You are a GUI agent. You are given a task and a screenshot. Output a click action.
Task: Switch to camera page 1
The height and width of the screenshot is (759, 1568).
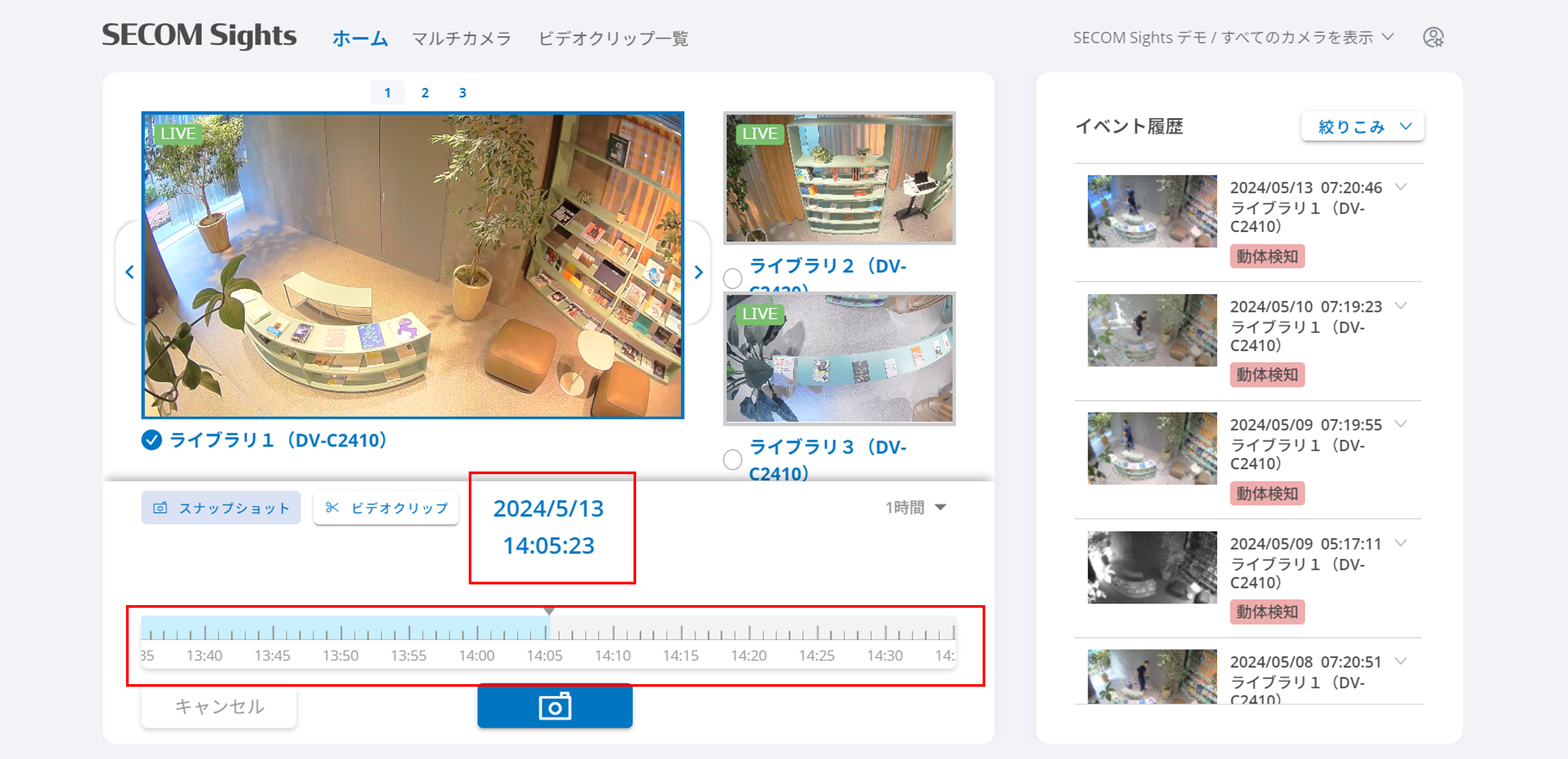[387, 93]
